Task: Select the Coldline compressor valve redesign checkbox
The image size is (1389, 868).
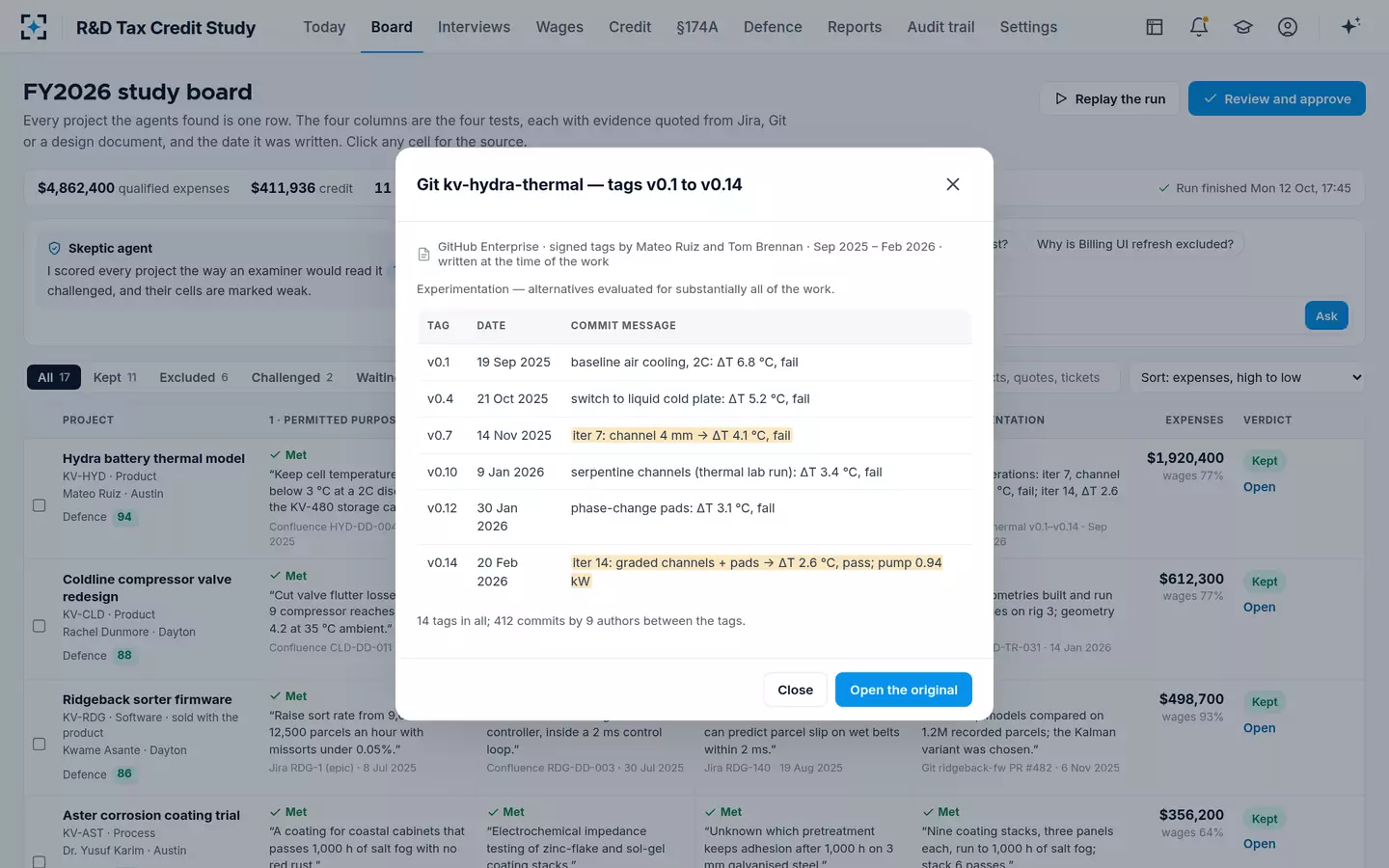Action: 40,626
